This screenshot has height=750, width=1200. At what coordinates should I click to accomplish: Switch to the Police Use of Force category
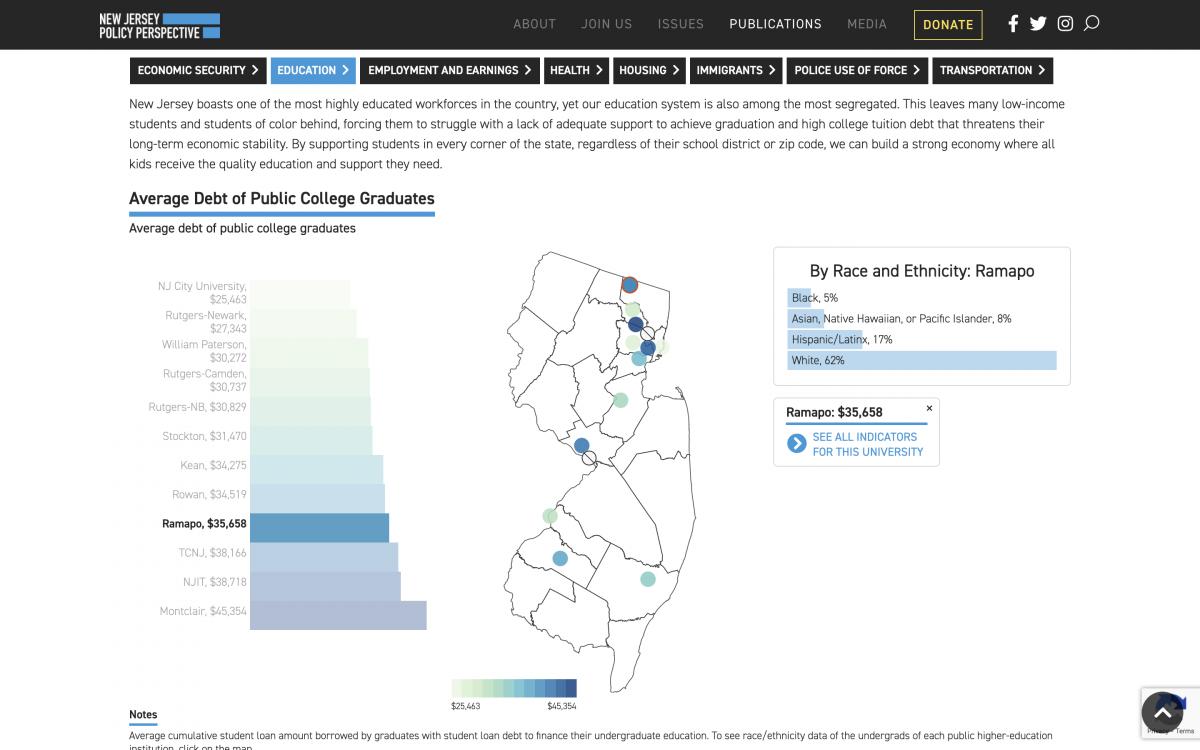coord(858,70)
